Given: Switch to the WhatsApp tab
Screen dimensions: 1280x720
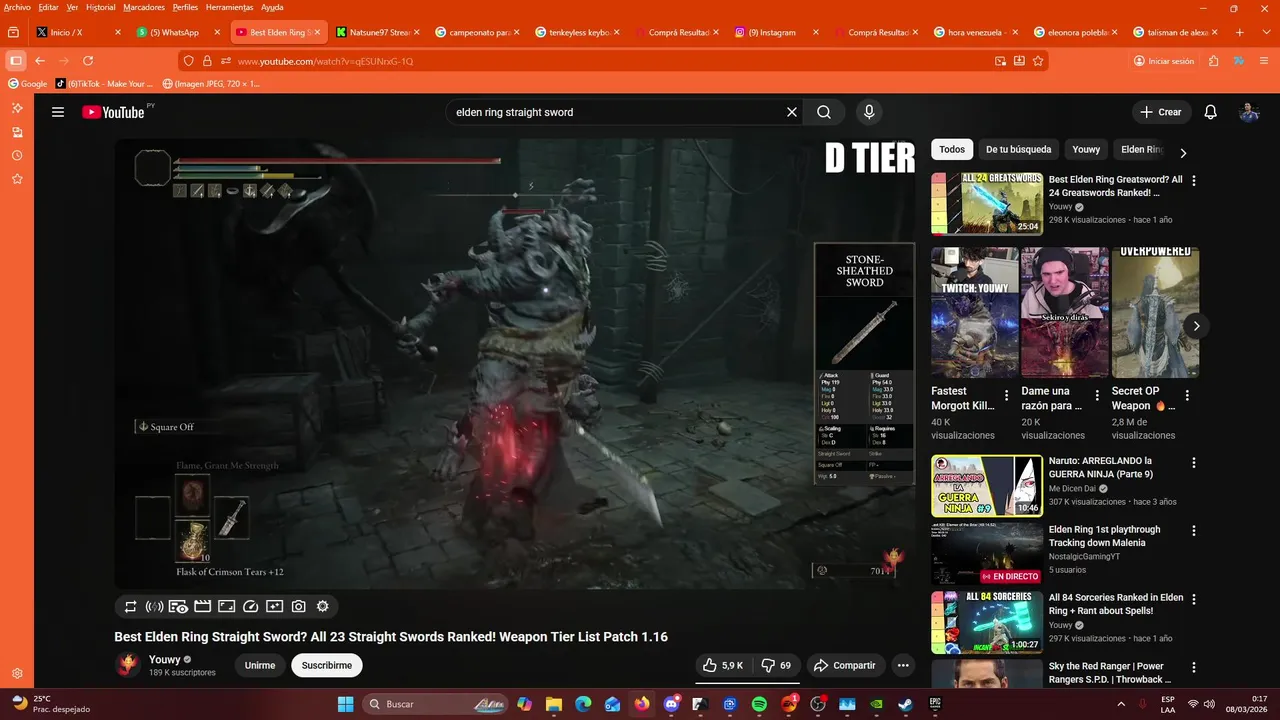Looking at the screenshot, I should point(177,32).
